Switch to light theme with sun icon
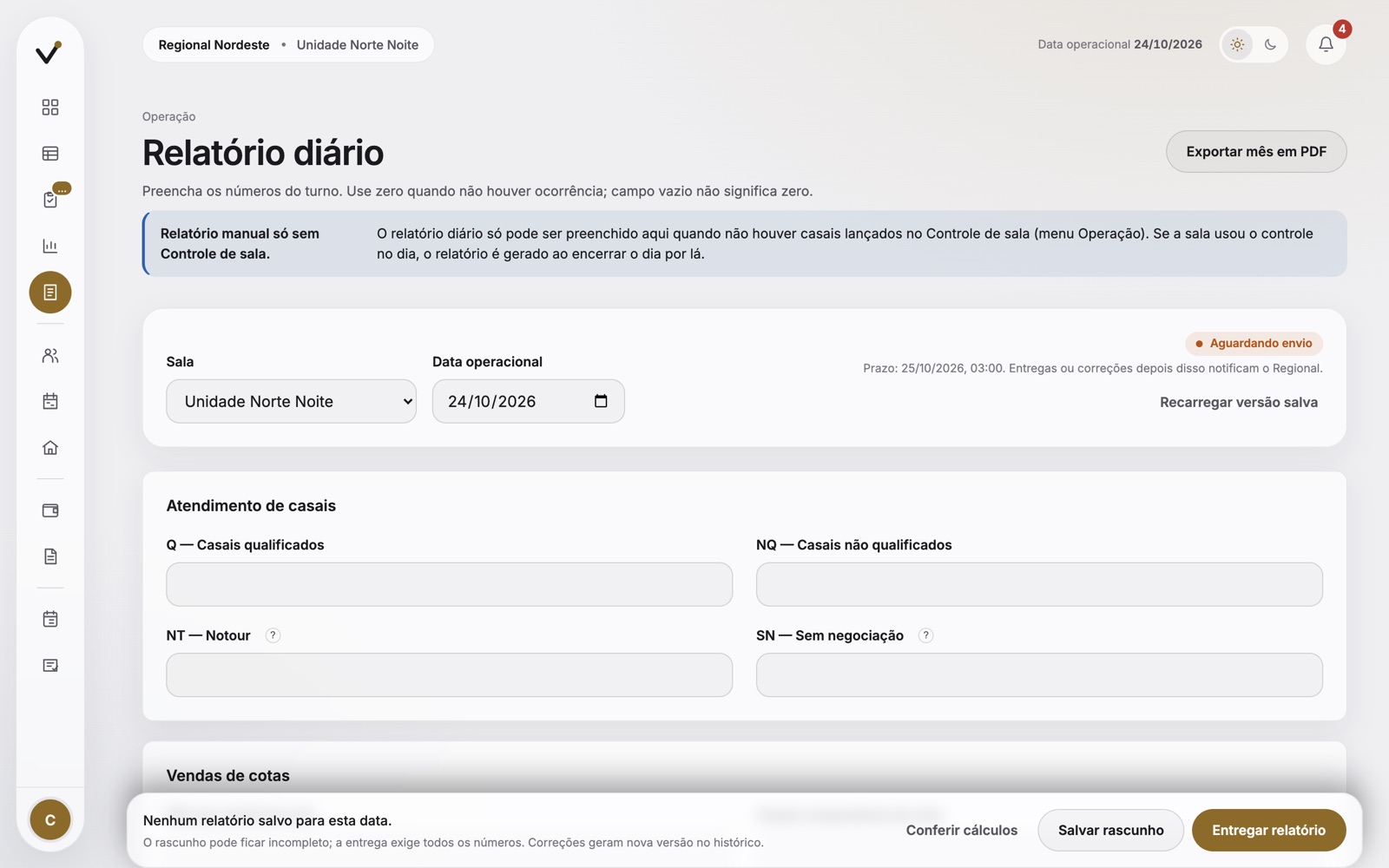This screenshot has width=1389, height=868. pyautogui.click(x=1237, y=44)
